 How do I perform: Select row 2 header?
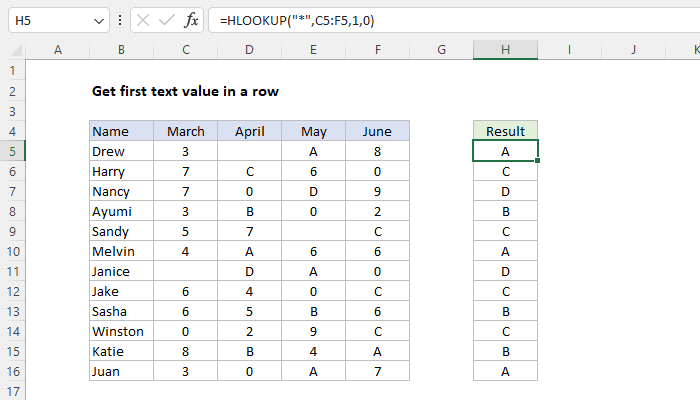[12, 92]
